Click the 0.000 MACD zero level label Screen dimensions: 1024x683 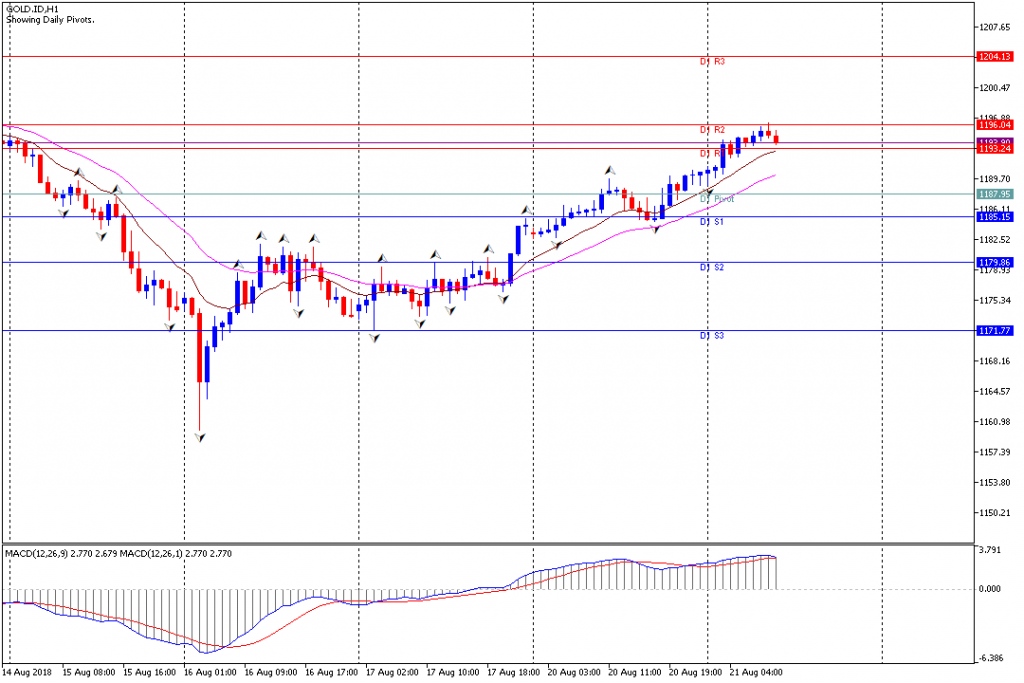click(x=991, y=589)
